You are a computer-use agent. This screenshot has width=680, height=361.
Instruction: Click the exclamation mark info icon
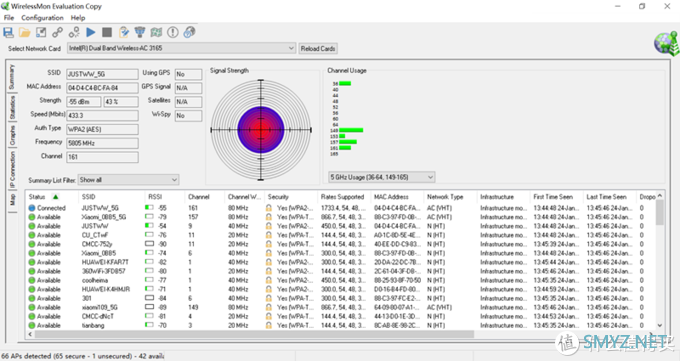(173, 32)
